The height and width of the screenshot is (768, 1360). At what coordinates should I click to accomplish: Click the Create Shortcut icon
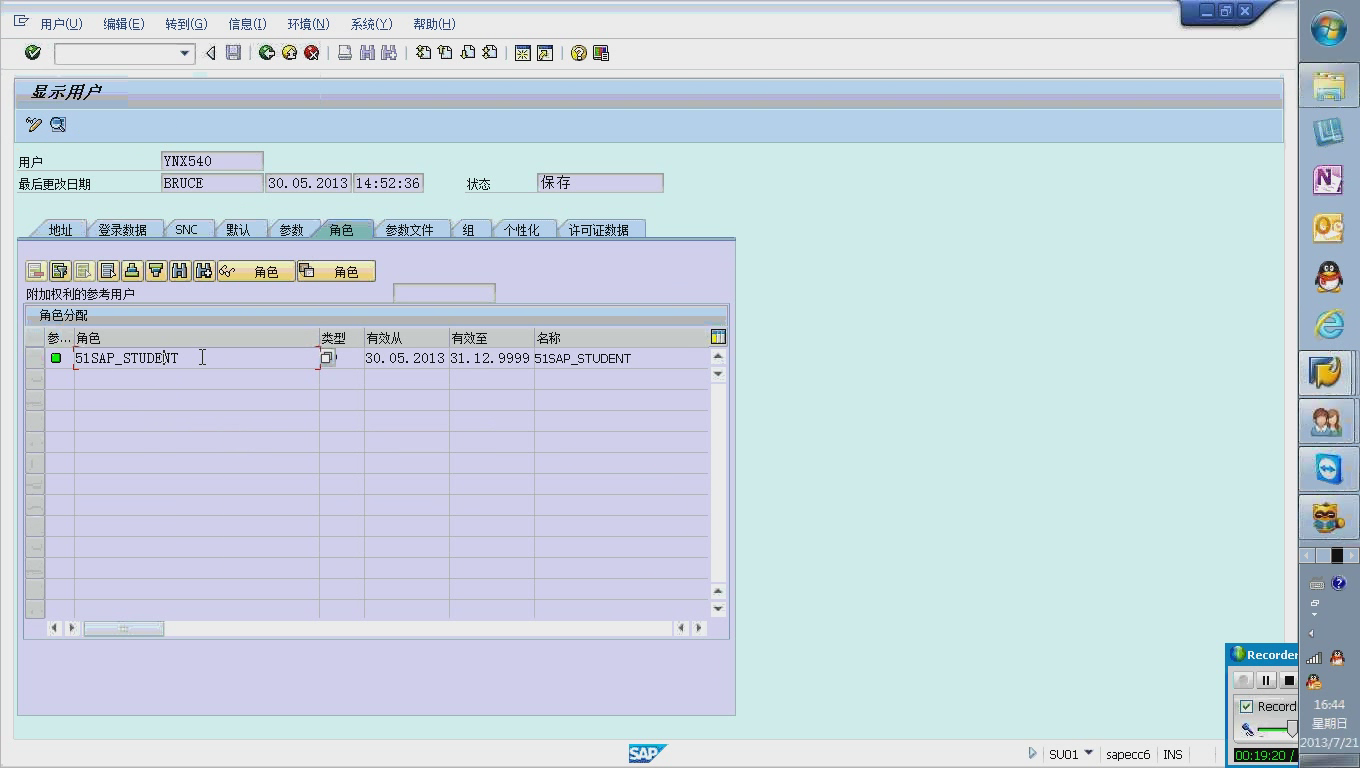(545, 53)
